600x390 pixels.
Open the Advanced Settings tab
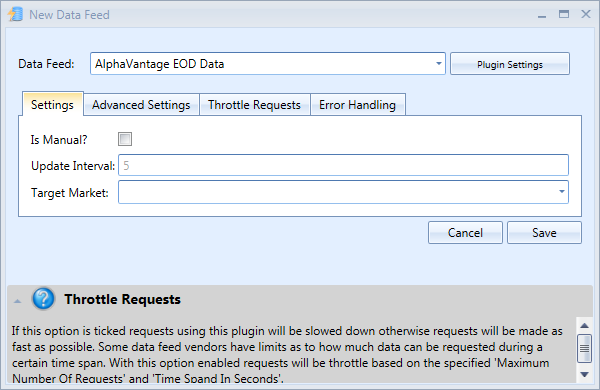coord(141,104)
